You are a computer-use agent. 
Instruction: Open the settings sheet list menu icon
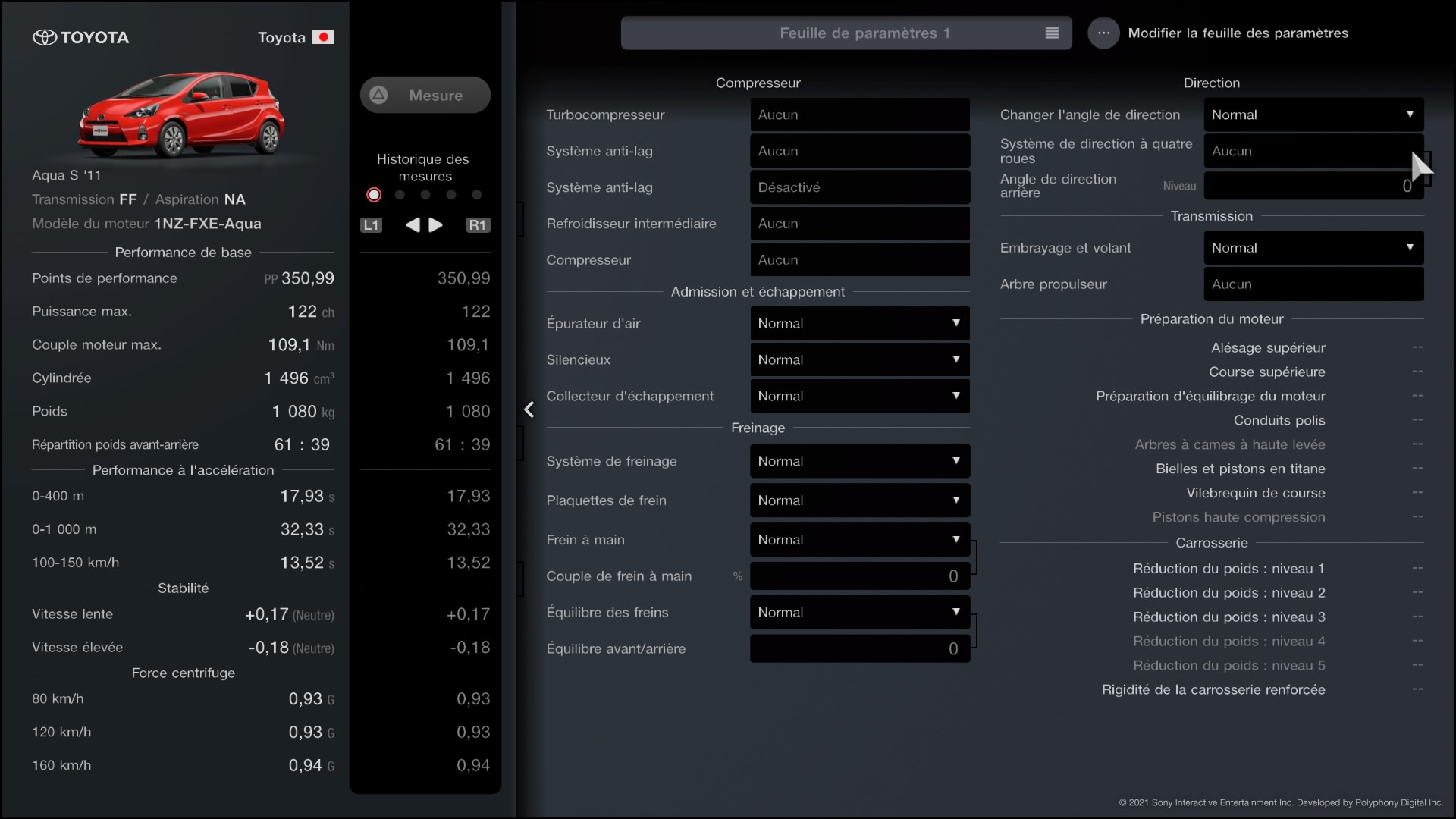[x=1052, y=33]
